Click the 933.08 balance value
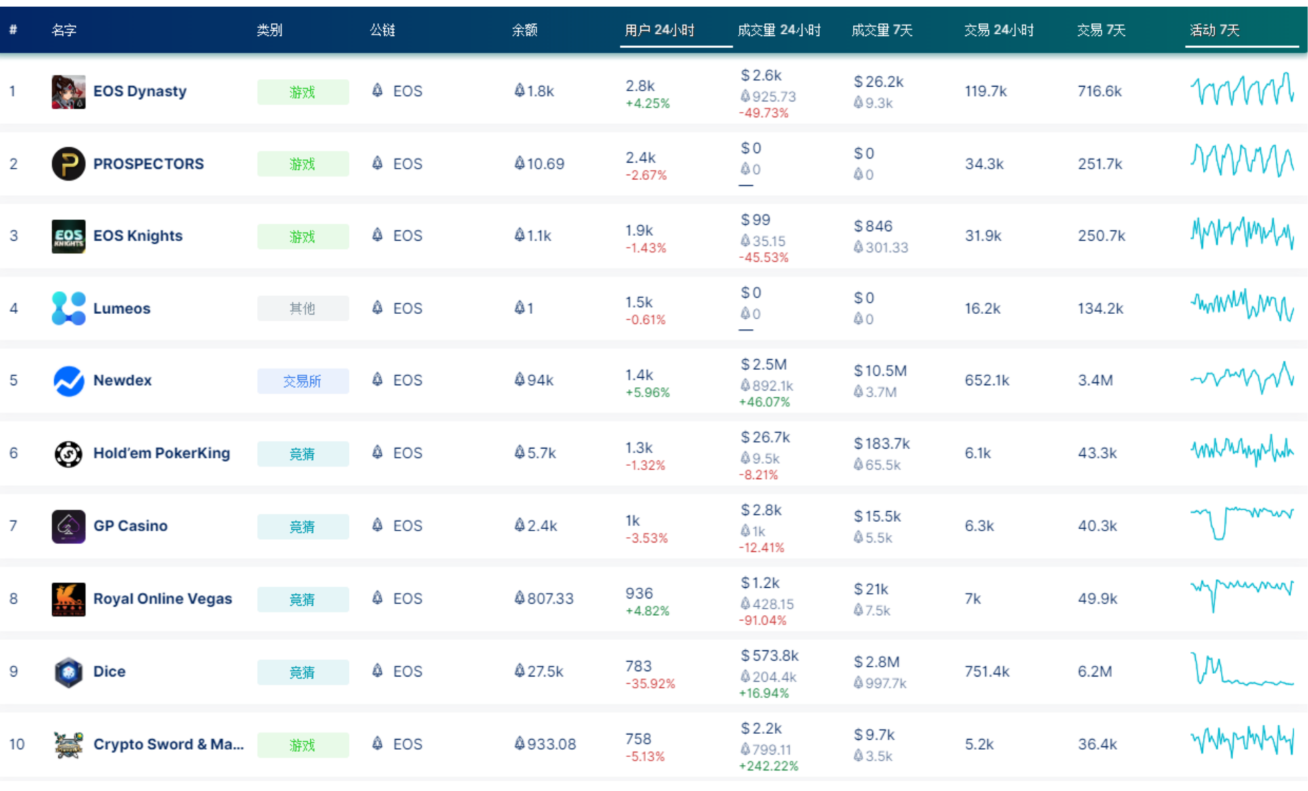 tap(545, 744)
